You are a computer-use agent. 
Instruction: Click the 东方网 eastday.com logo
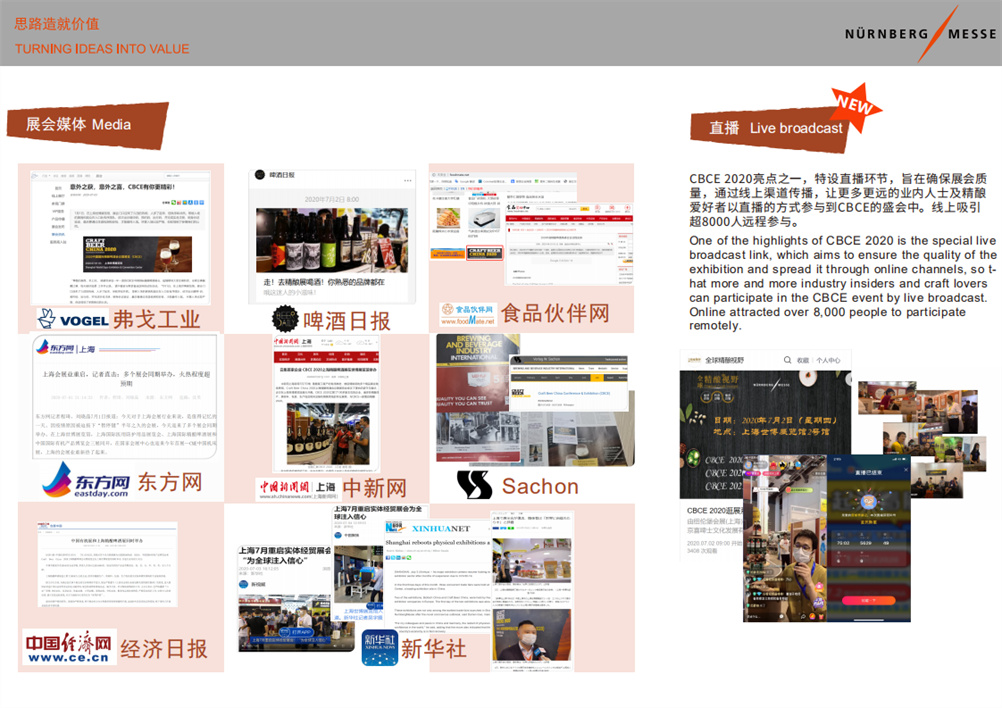[x=86, y=481]
